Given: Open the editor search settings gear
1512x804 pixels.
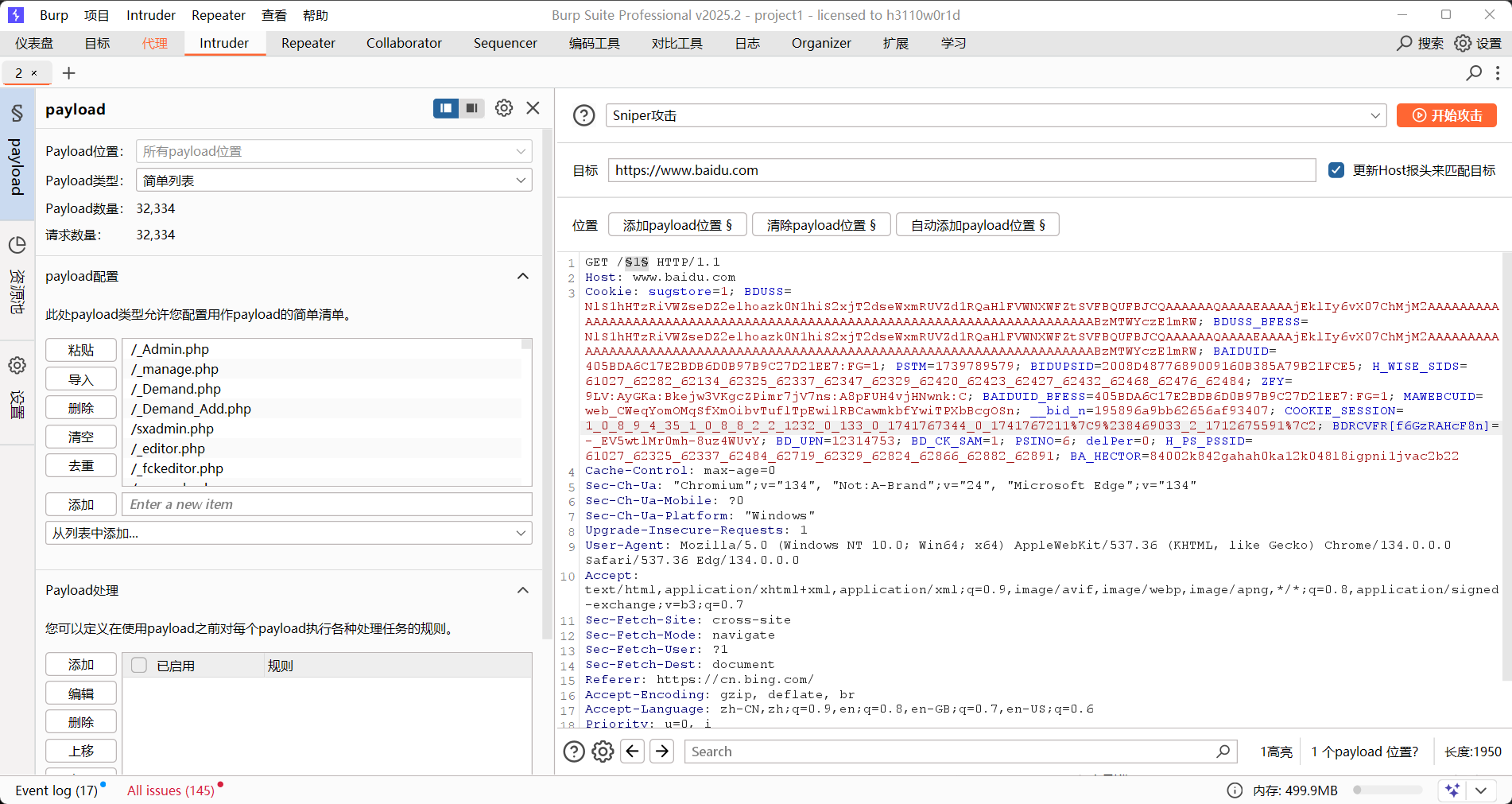Looking at the screenshot, I should [603, 752].
